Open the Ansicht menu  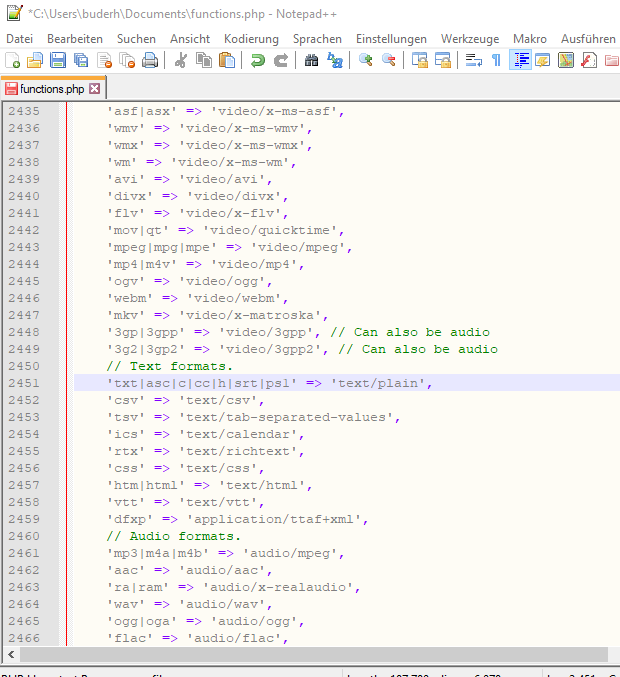click(190, 39)
